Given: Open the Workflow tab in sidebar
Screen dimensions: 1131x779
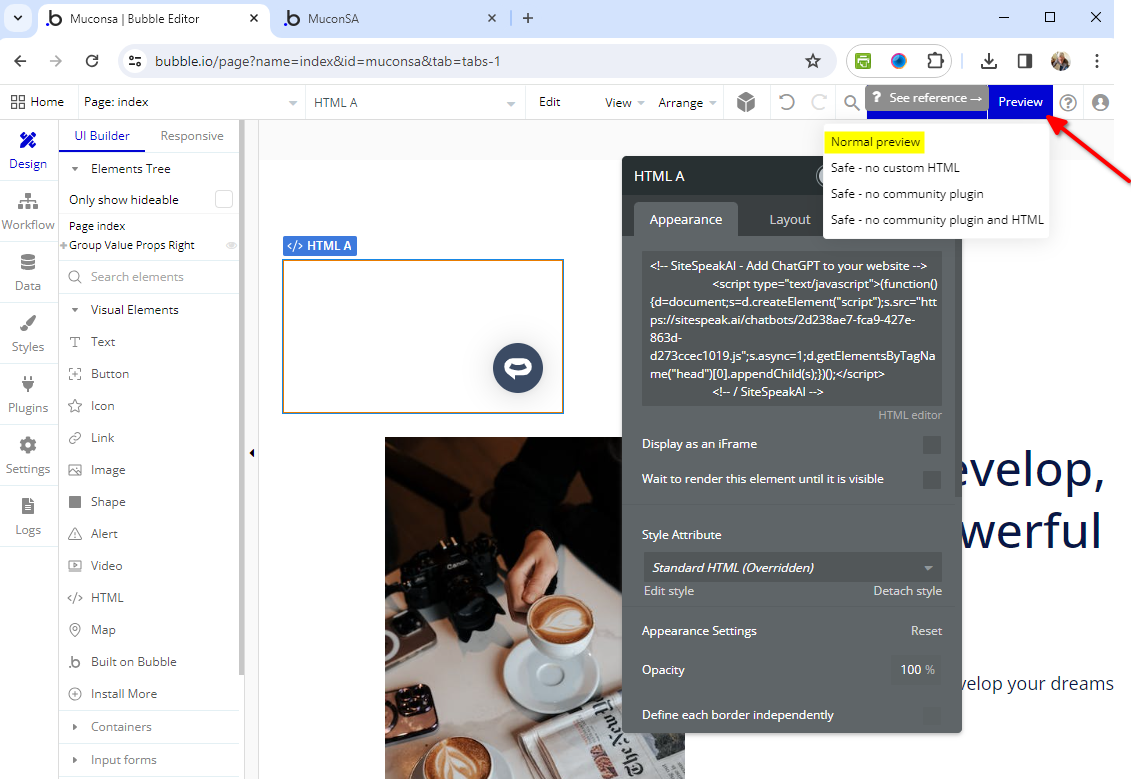Looking at the screenshot, I should [28, 210].
